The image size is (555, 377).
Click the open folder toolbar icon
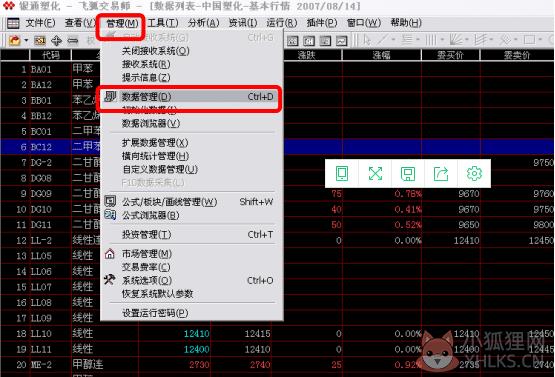[x=15, y=40]
